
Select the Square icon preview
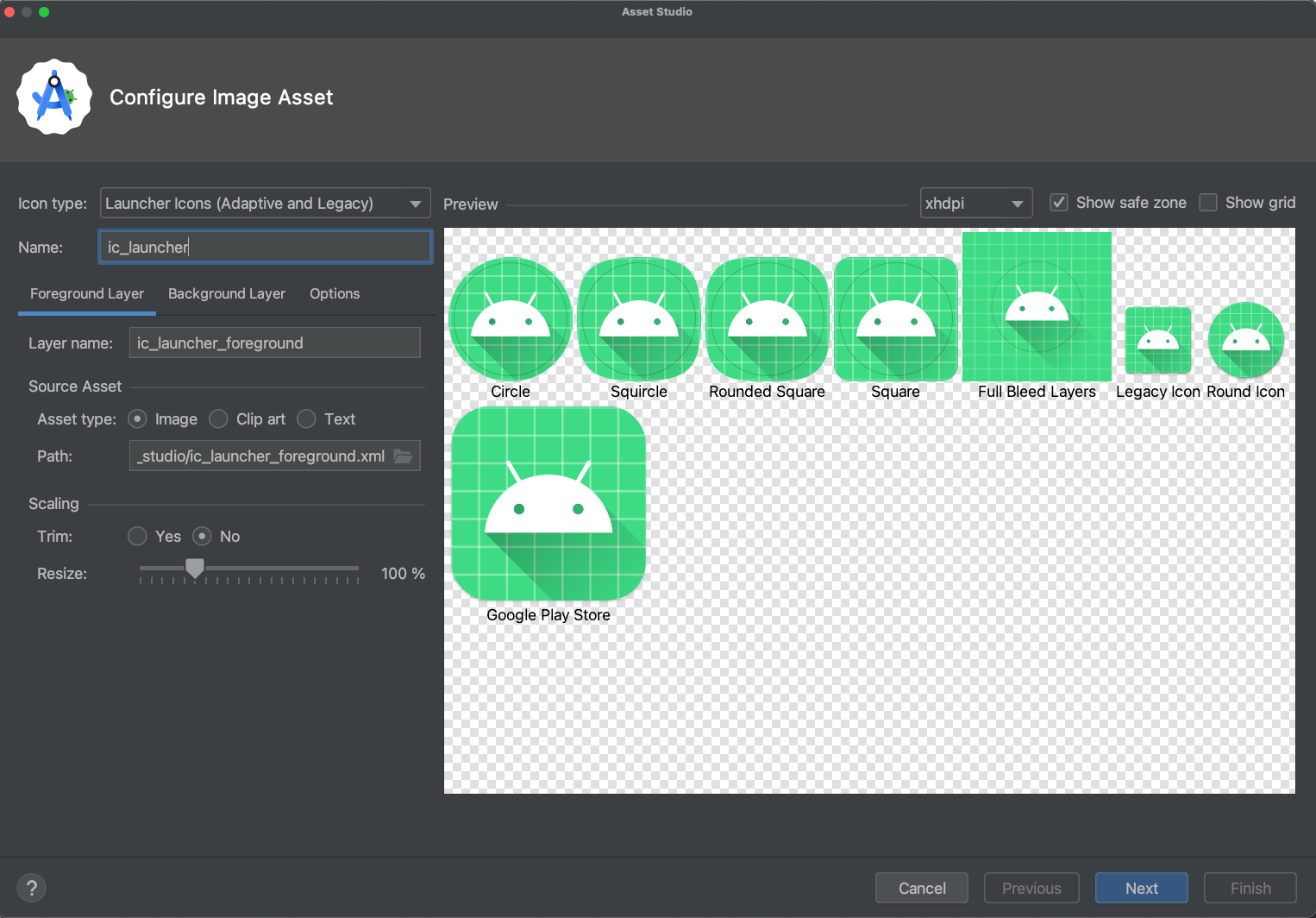896,319
